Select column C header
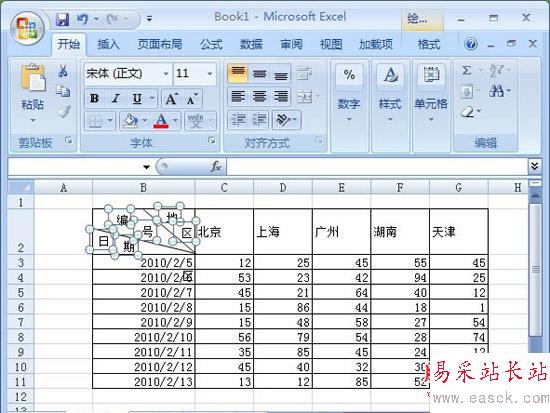 click(x=224, y=188)
